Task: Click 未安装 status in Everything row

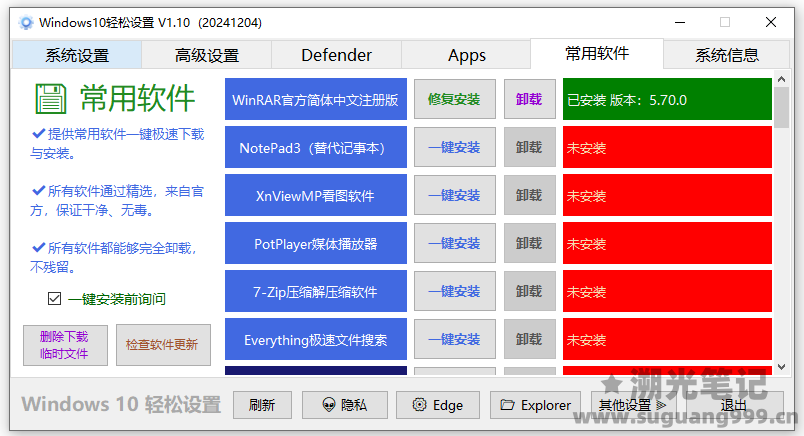Action: coord(667,339)
